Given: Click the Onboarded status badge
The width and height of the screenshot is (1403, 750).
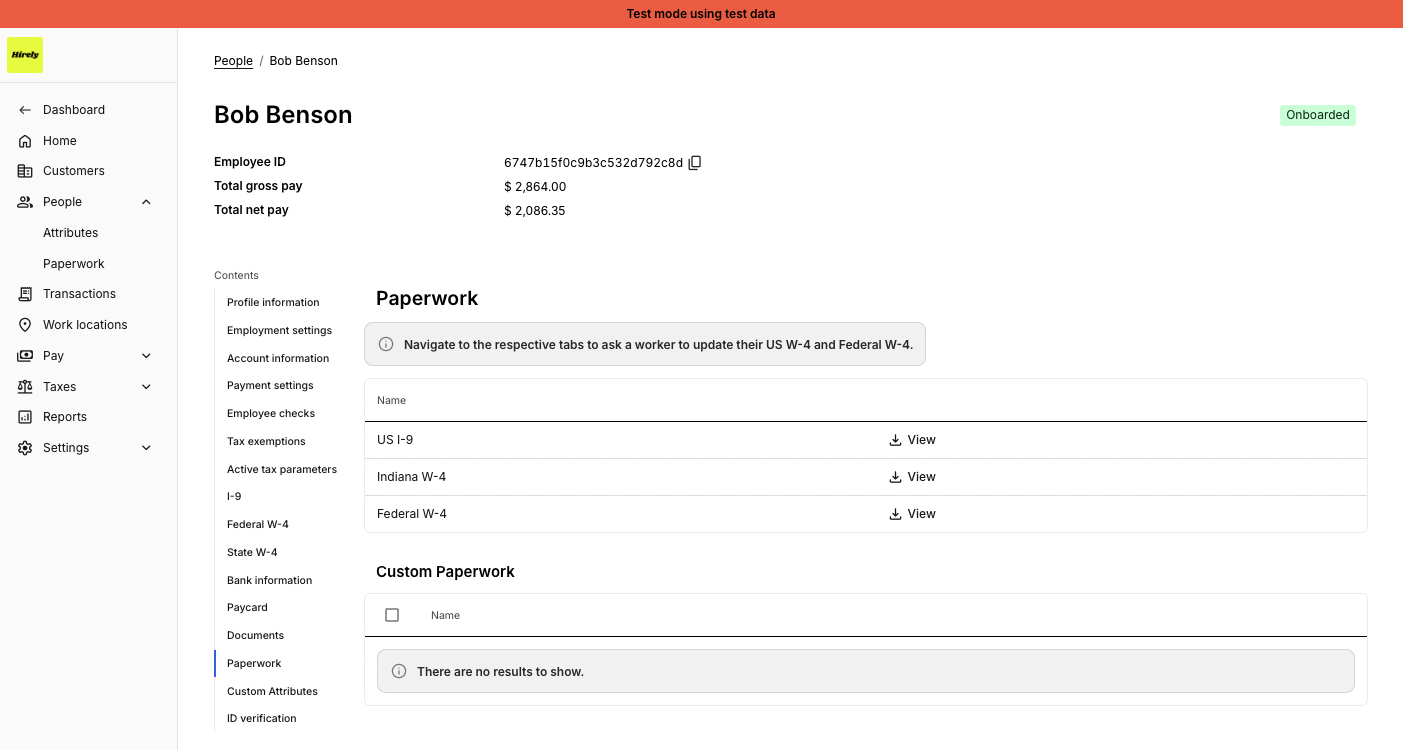Looking at the screenshot, I should pos(1317,115).
